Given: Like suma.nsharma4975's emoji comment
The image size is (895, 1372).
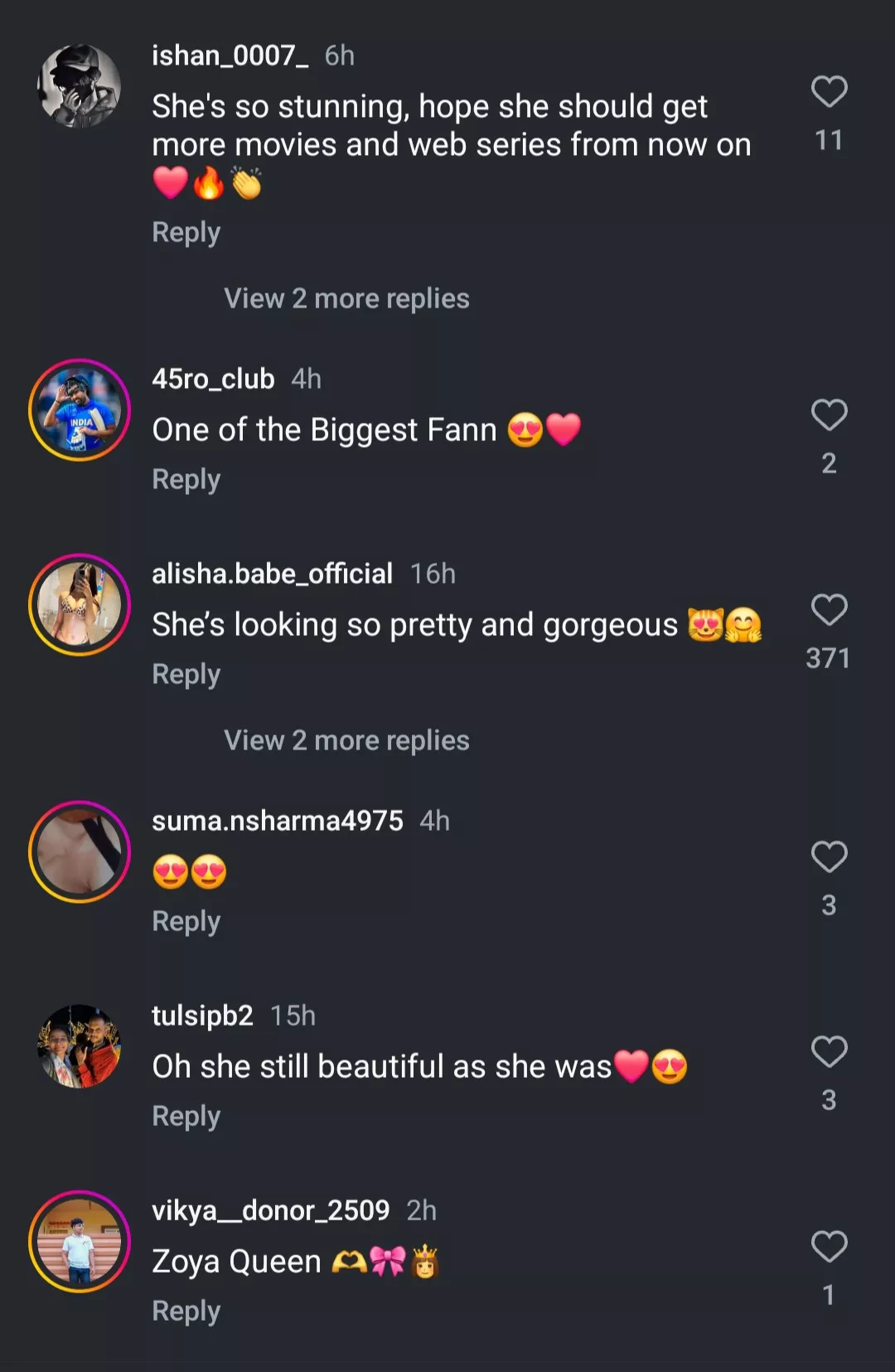Looking at the screenshot, I should [x=830, y=858].
